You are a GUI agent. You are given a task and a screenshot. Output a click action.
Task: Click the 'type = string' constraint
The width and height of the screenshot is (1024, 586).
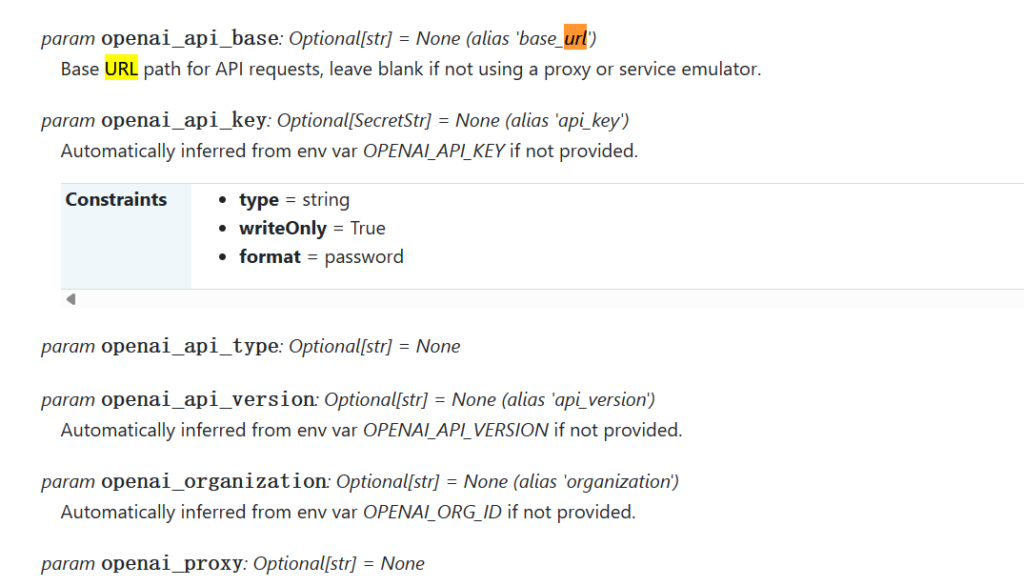(294, 200)
